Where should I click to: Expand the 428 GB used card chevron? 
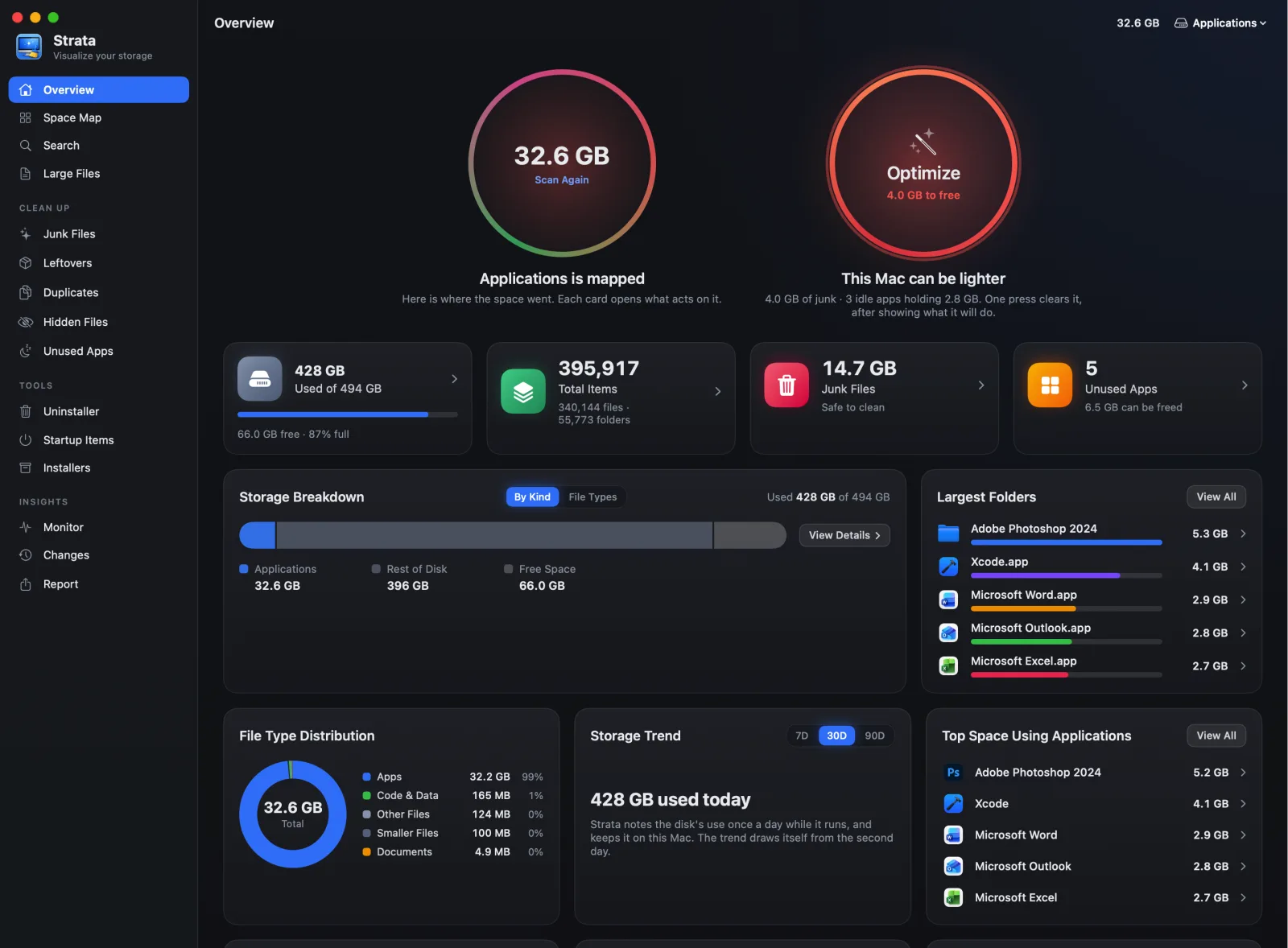pyautogui.click(x=454, y=379)
